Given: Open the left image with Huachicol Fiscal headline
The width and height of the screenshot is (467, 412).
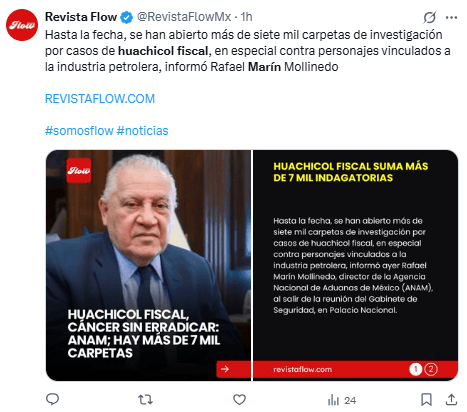Looking at the screenshot, I should point(148,265).
